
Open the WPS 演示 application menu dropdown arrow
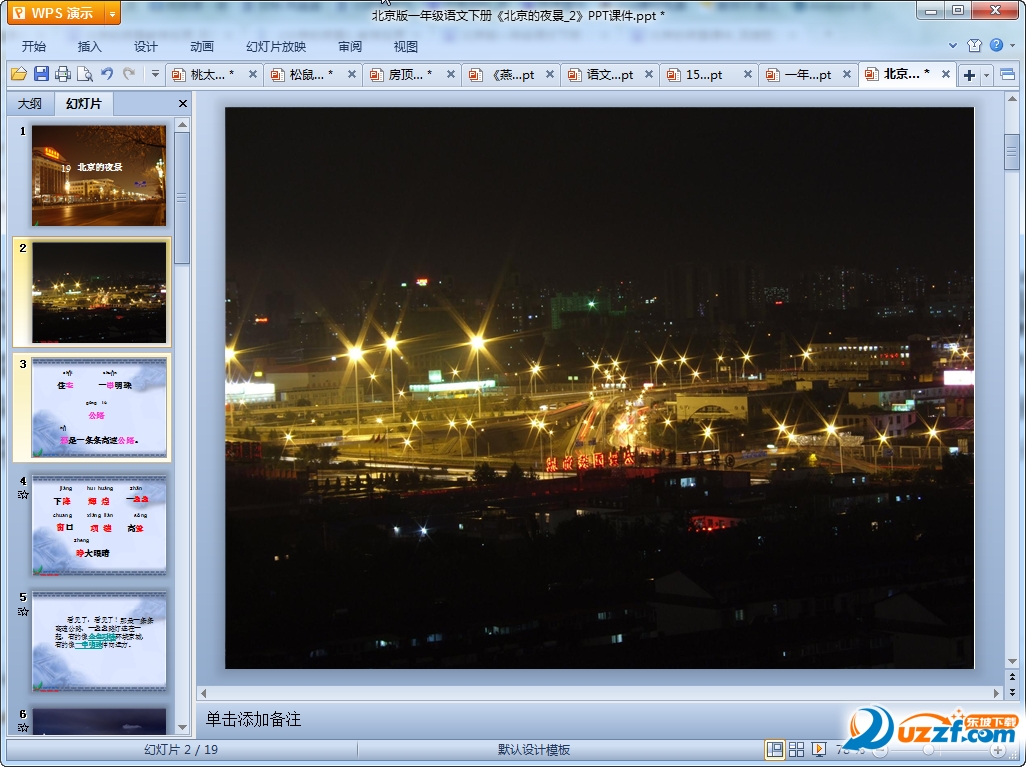point(113,13)
